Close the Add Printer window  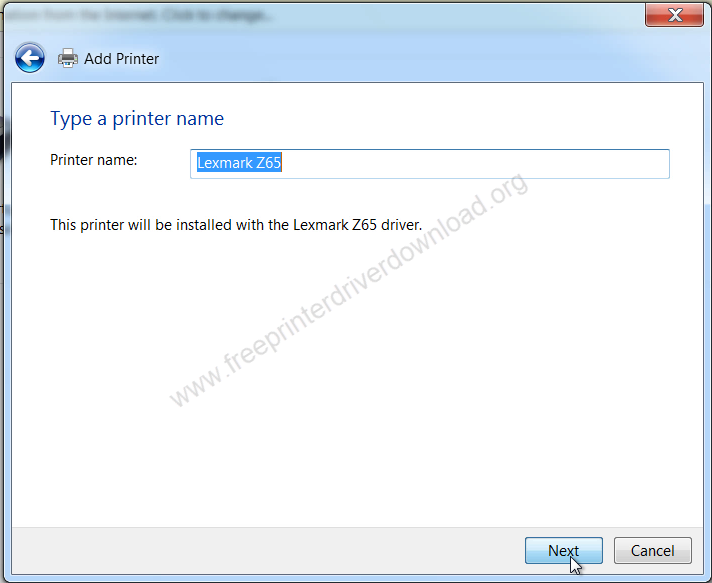(x=674, y=15)
